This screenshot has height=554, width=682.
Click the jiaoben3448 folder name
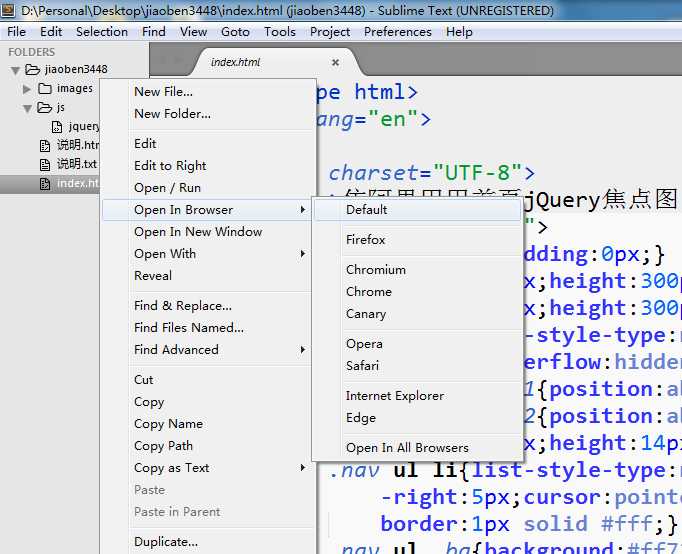76,69
